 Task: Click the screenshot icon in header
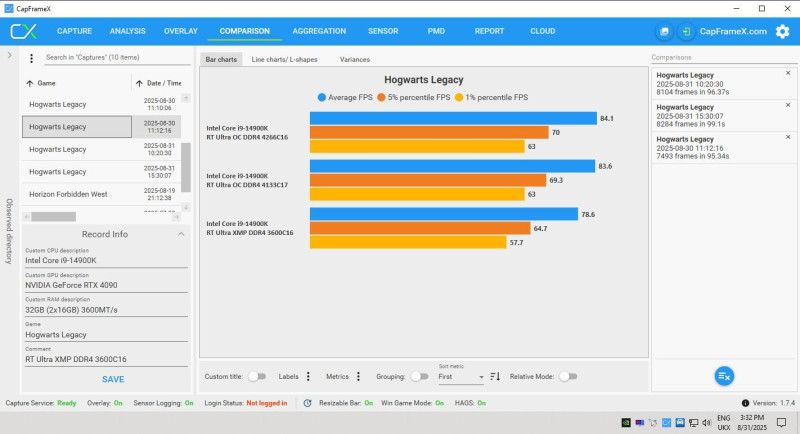[664, 32]
